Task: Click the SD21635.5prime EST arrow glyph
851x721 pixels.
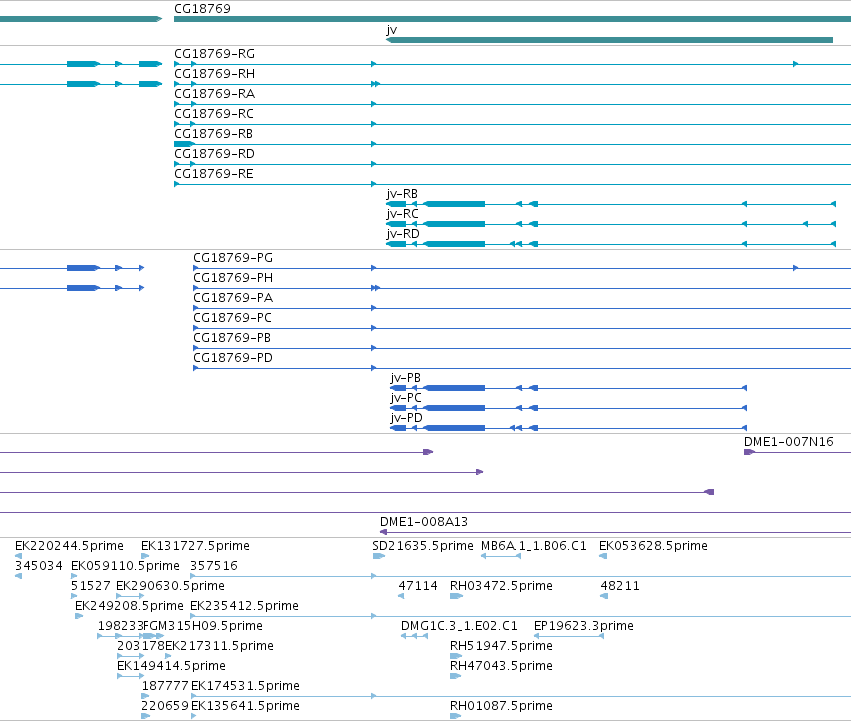Action: pos(379,556)
